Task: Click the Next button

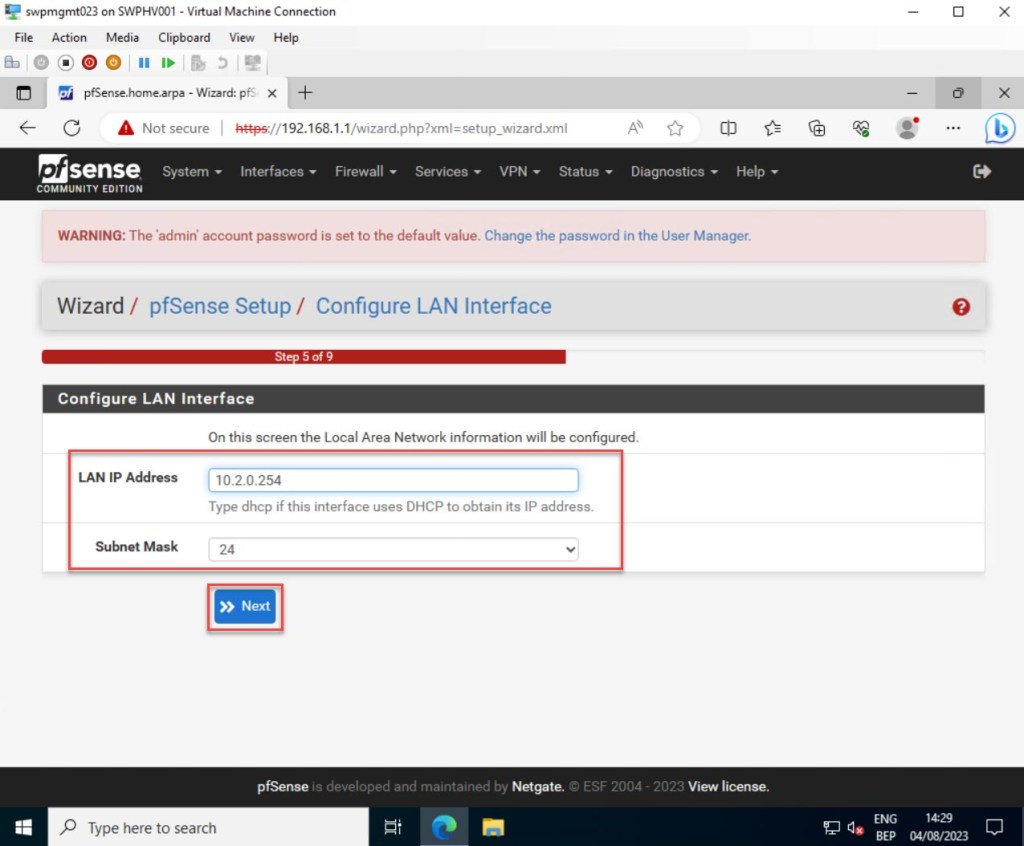Action: (245, 606)
